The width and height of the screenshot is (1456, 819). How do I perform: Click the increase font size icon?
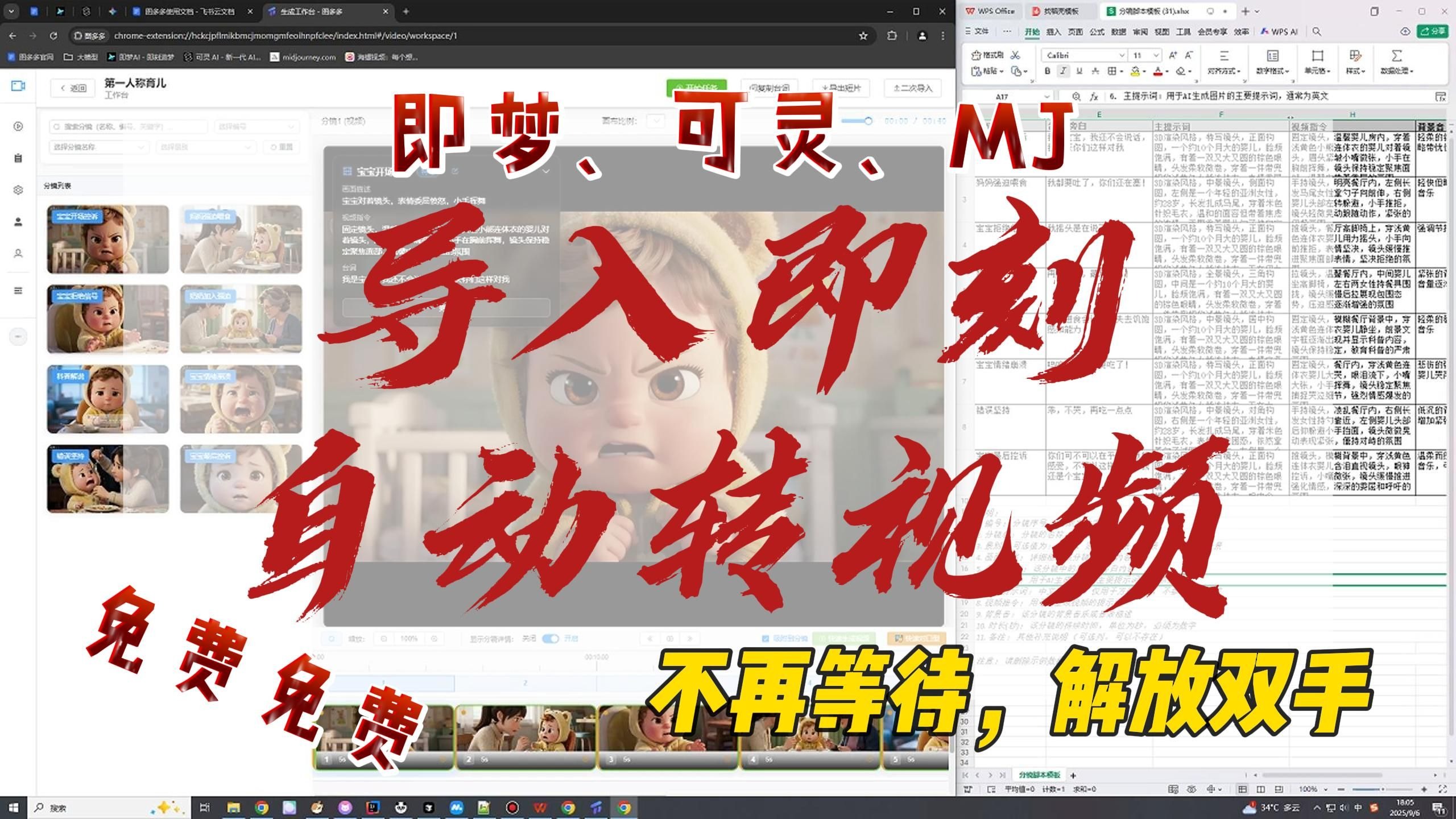[x=1172, y=55]
